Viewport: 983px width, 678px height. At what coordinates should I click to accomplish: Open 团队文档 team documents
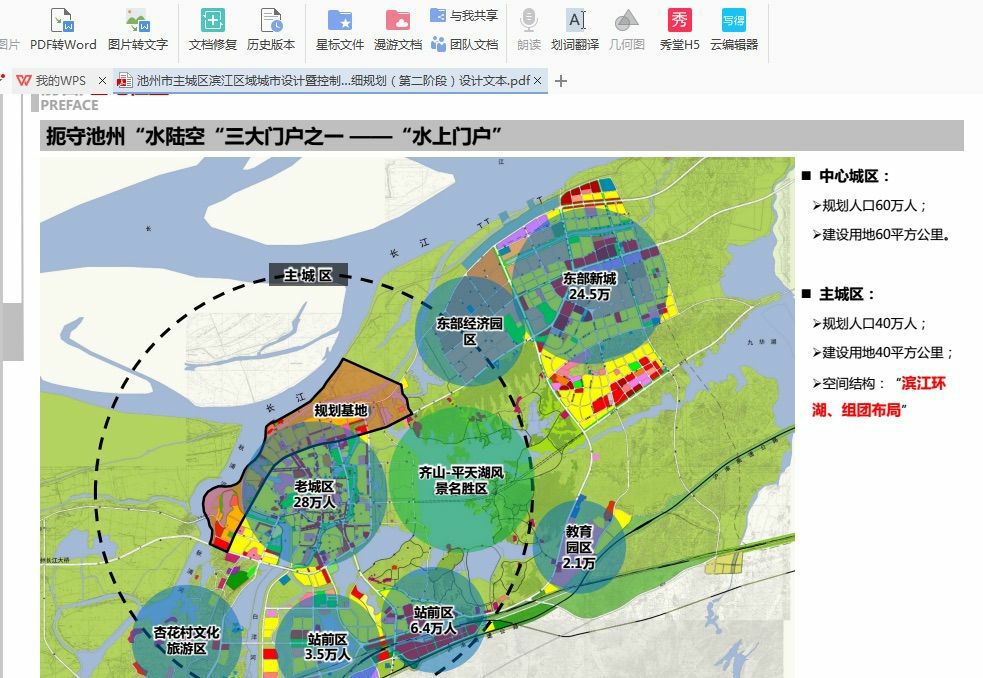coord(465,45)
